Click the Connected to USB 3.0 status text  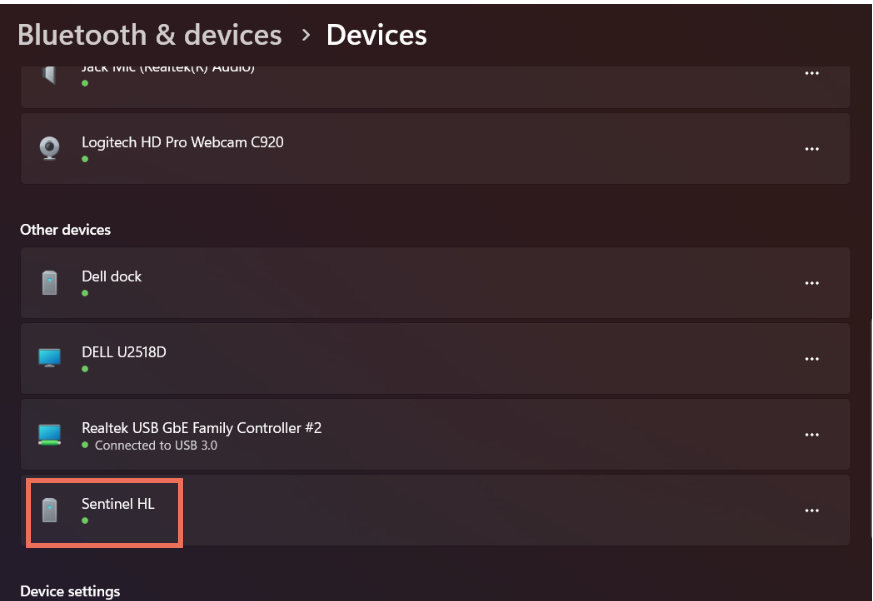click(156, 445)
